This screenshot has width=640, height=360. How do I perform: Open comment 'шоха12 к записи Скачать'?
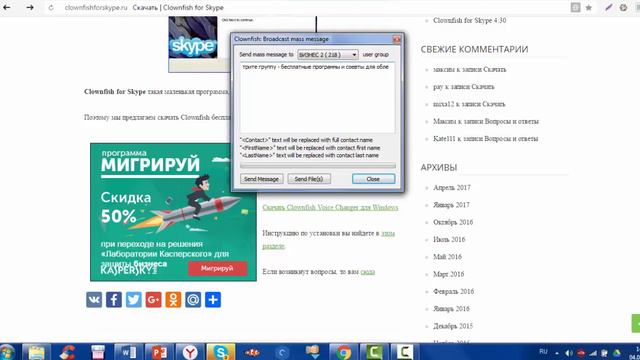pos(469,104)
